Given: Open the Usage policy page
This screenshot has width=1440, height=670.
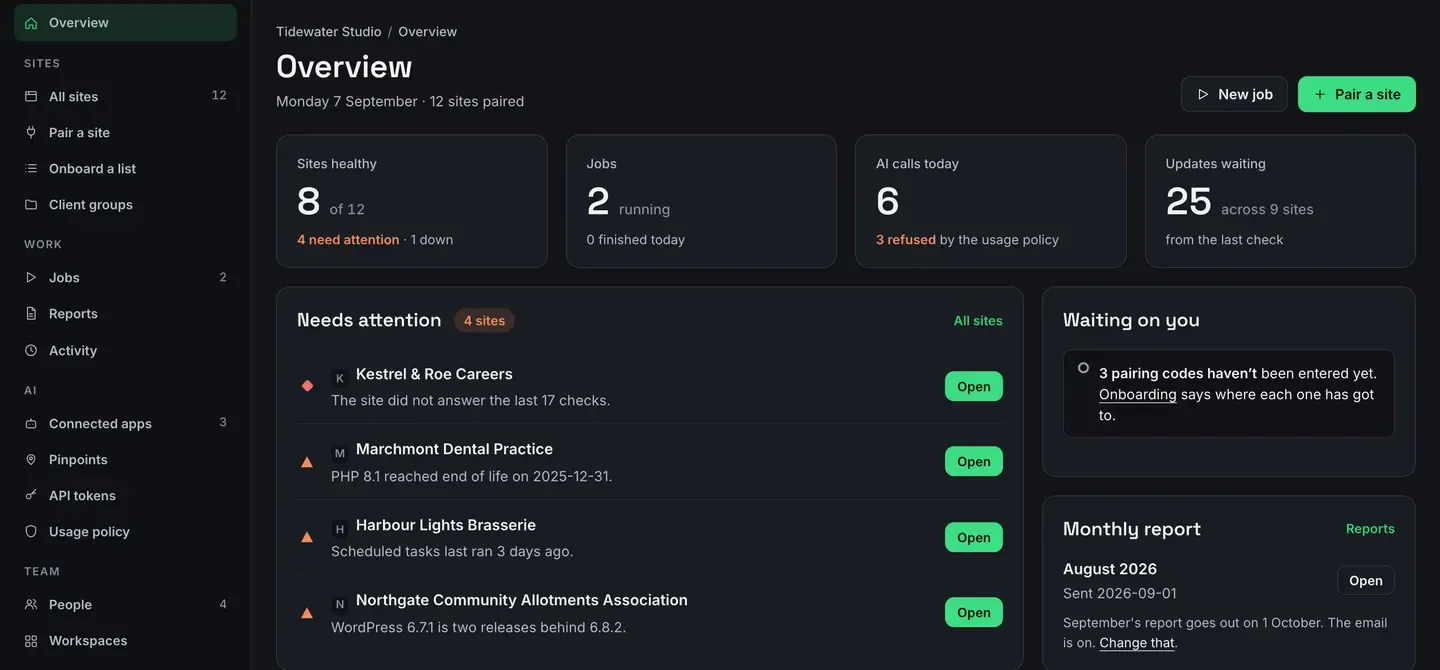Looking at the screenshot, I should pyautogui.click(x=125, y=532).
